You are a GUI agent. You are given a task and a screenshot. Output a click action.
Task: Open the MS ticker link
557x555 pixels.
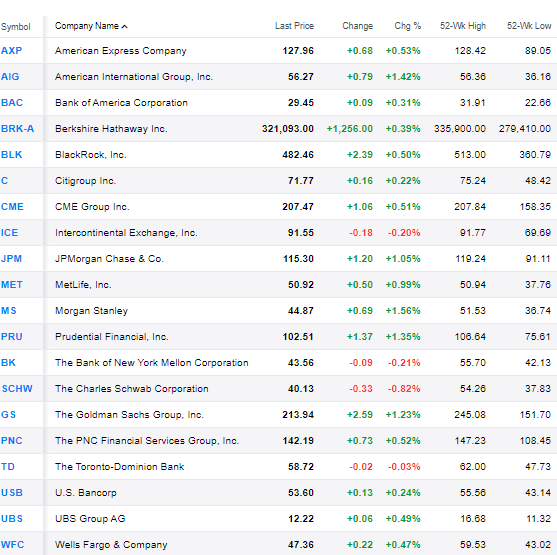click(9, 311)
